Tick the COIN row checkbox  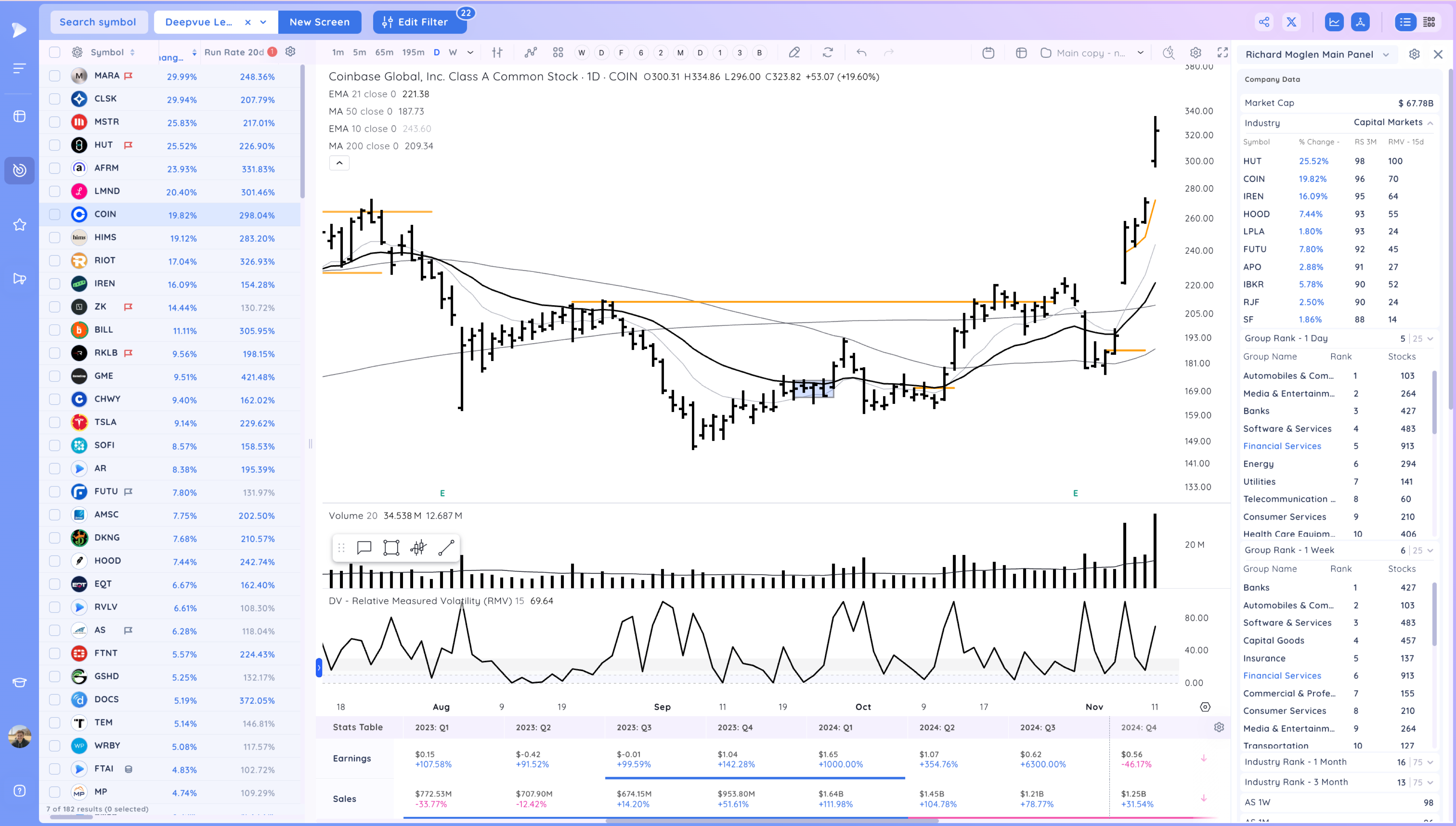pos(55,214)
